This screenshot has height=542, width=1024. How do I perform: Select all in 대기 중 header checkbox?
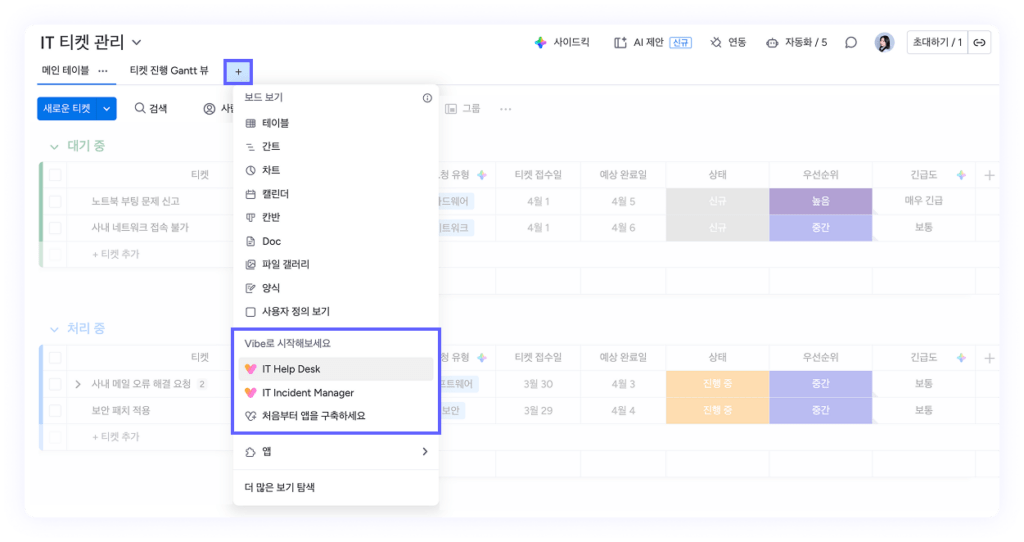(x=56, y=175)
